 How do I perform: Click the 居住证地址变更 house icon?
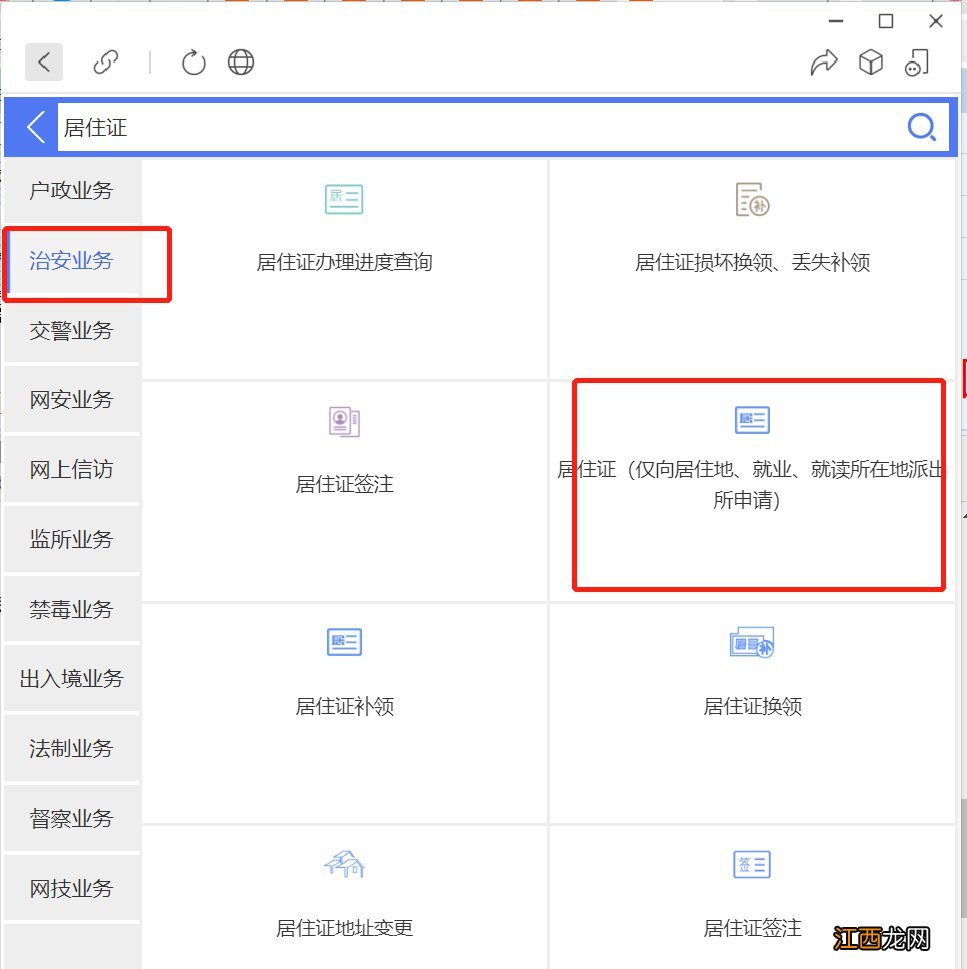point(344,863)
